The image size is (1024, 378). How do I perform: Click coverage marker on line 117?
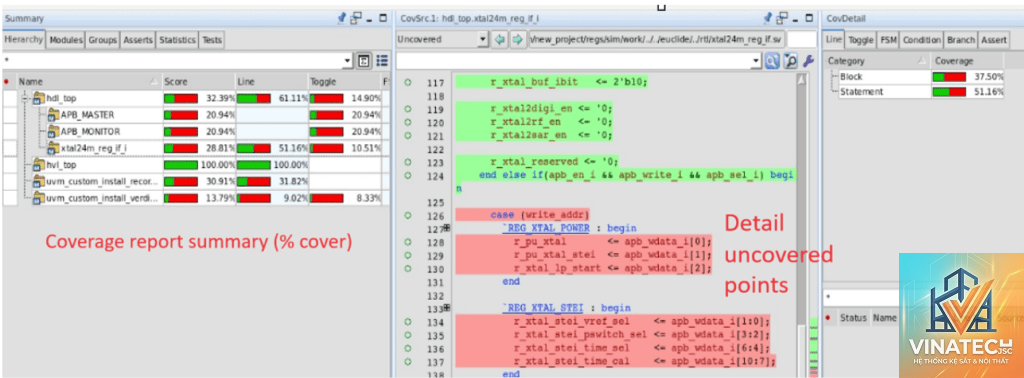click(408, 83)
